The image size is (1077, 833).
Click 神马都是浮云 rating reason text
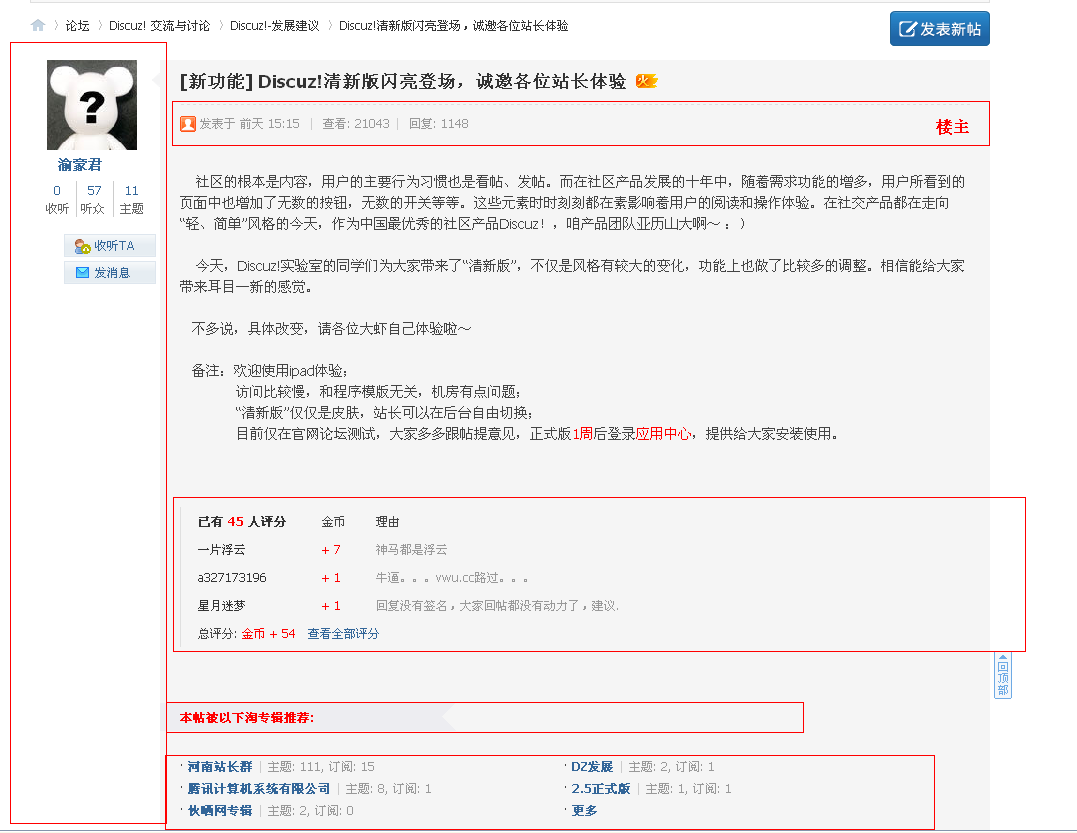[411, 549]
